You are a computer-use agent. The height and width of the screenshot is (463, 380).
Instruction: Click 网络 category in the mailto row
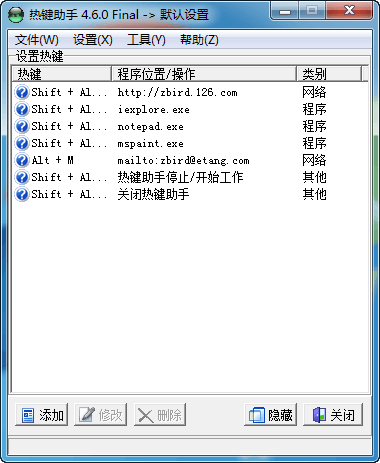point(314,160)
